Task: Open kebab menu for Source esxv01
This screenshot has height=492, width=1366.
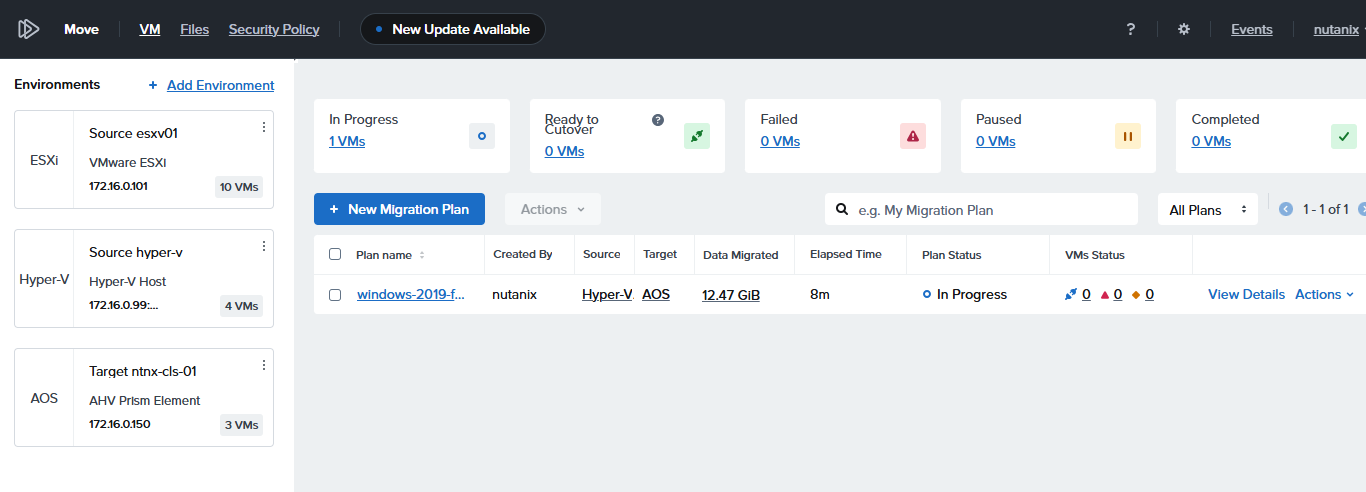Action: click(x=264, y=127)
